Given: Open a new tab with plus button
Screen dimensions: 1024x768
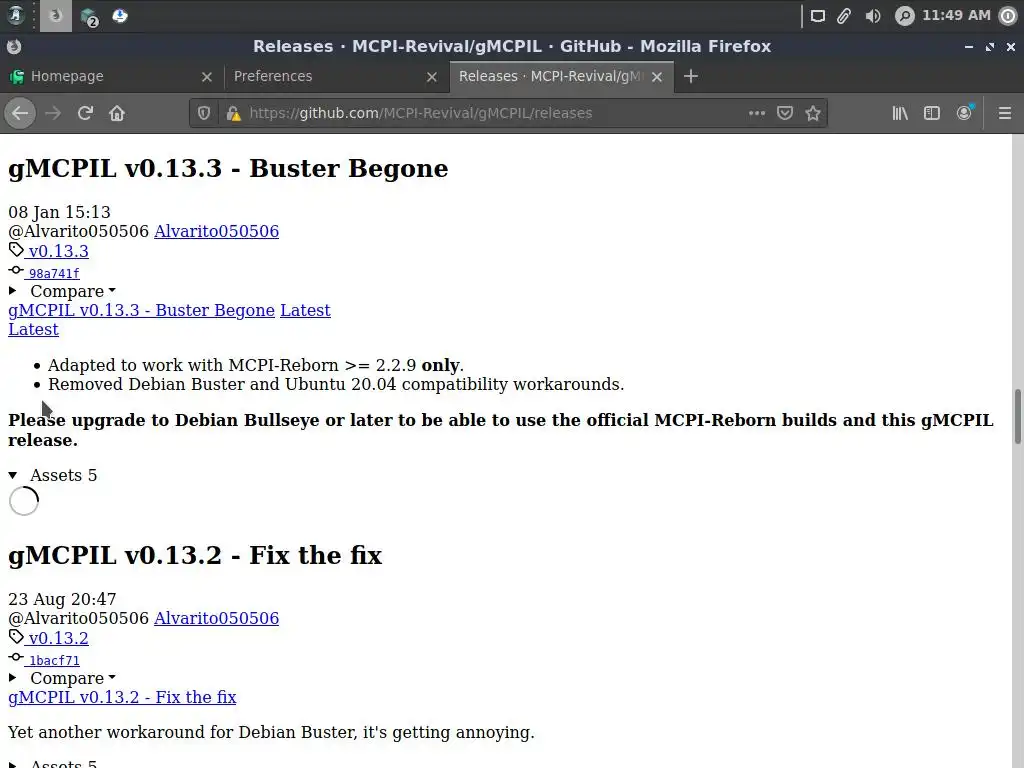Looking at the screenshot, I should click(x=691, y=76).
